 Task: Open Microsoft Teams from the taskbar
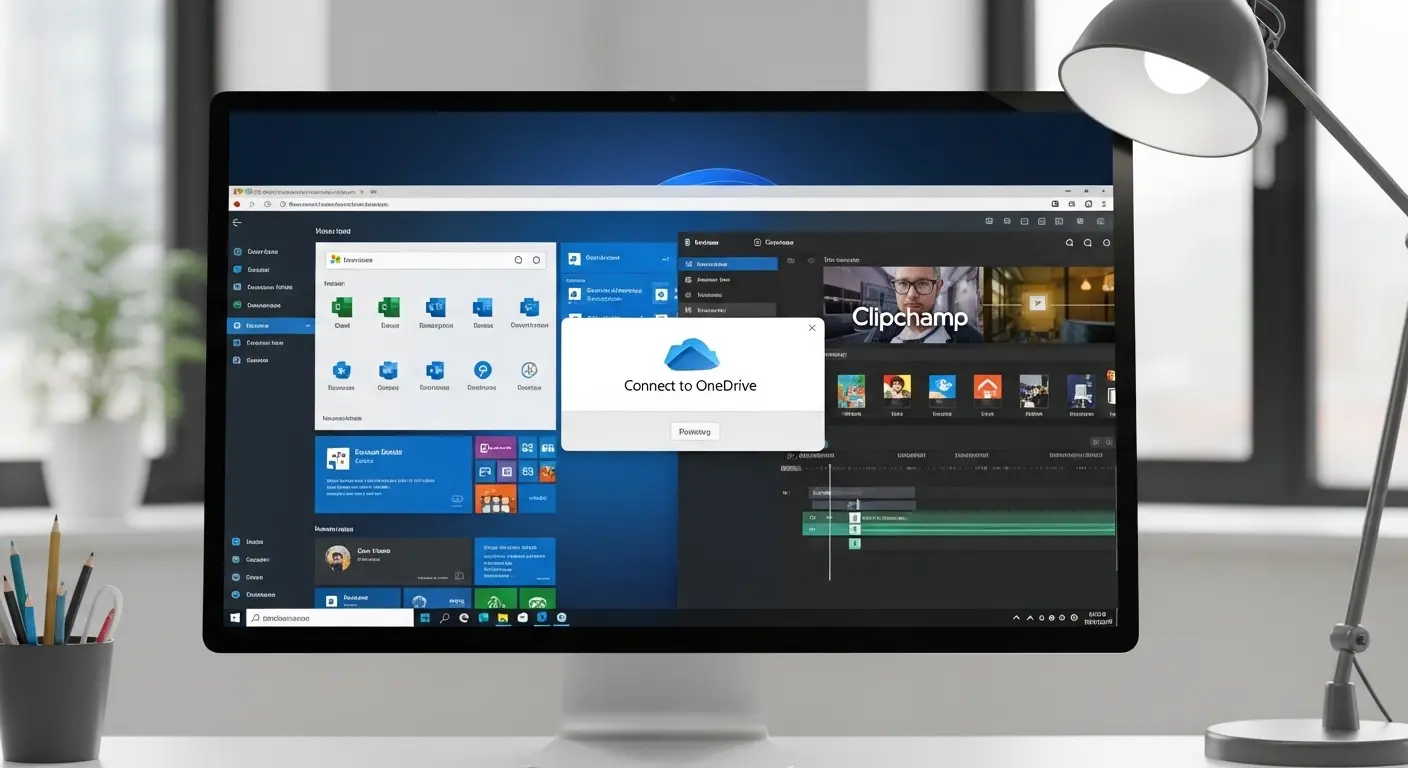484,617
